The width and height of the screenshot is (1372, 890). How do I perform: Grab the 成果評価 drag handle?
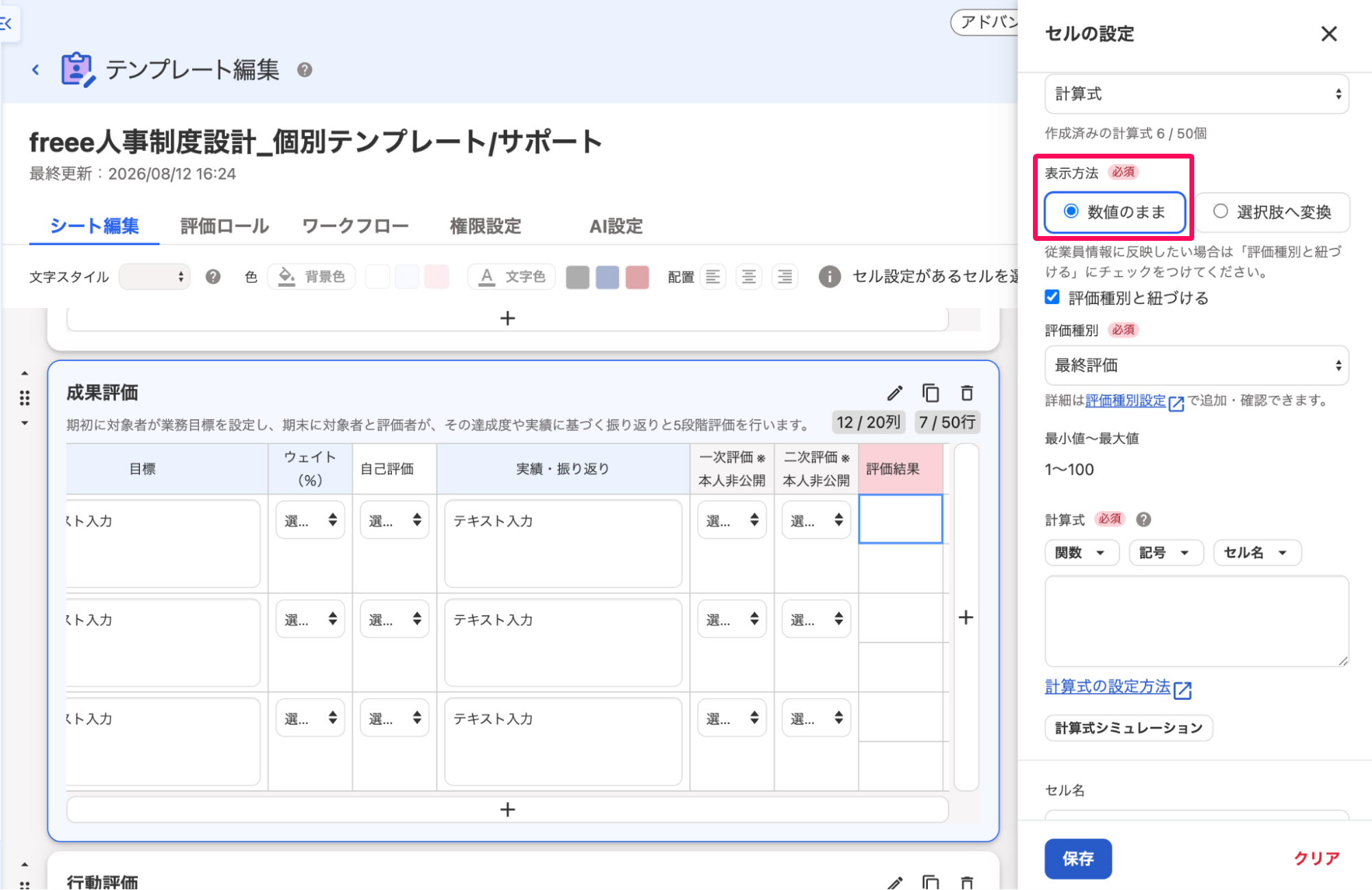pos(25,398)
